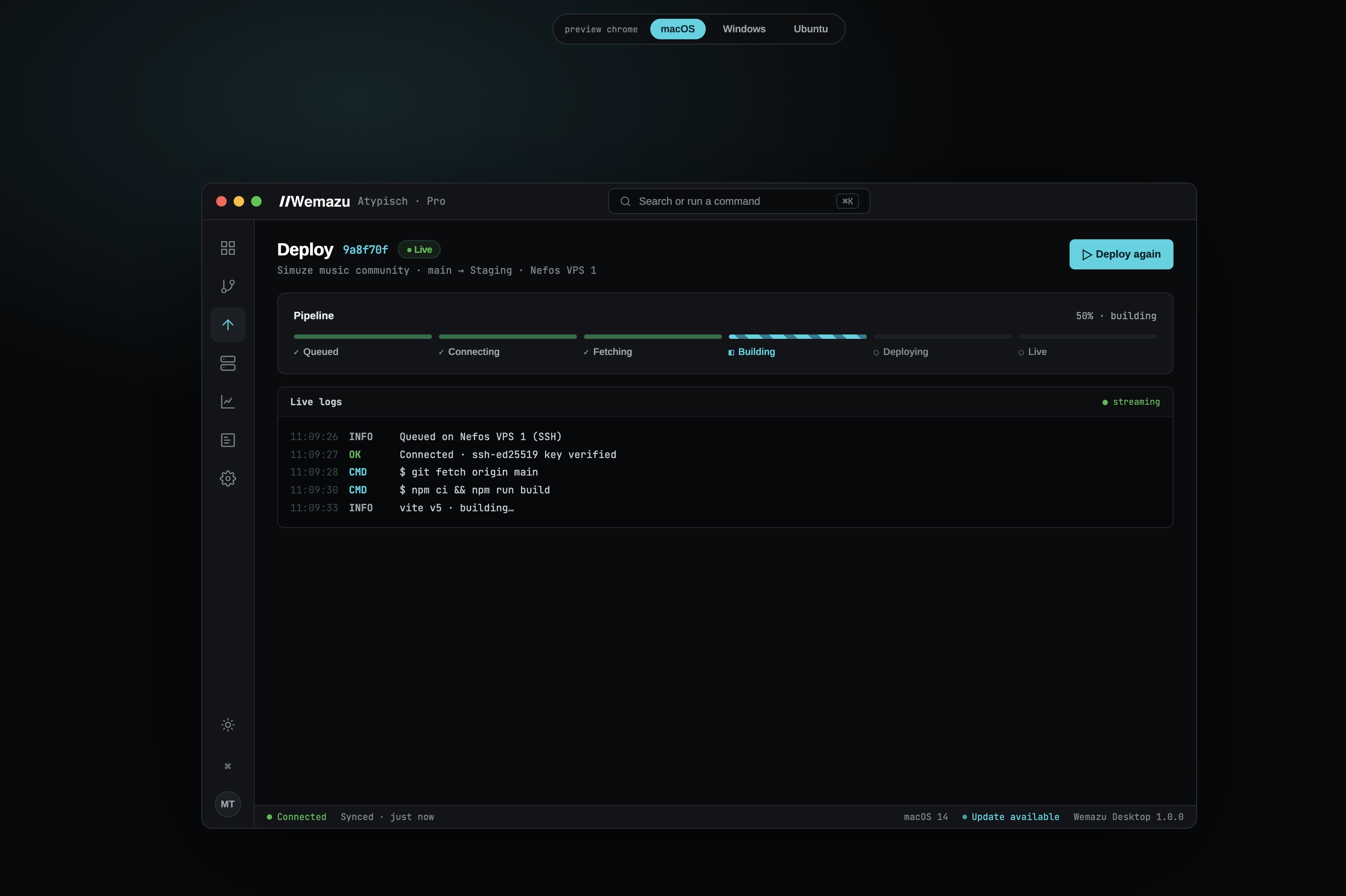Click the striped Building progress bar
Image resolution: width=1346 pixels, height=896 pixels.
[x=797, y=337]
